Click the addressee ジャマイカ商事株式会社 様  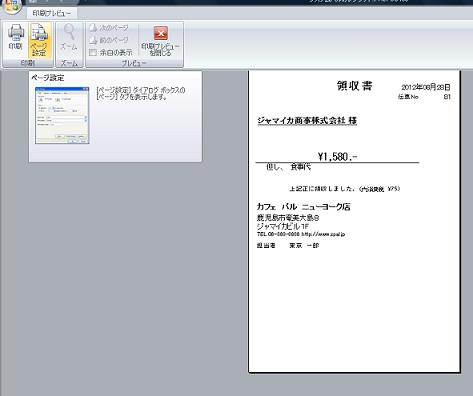307,121
